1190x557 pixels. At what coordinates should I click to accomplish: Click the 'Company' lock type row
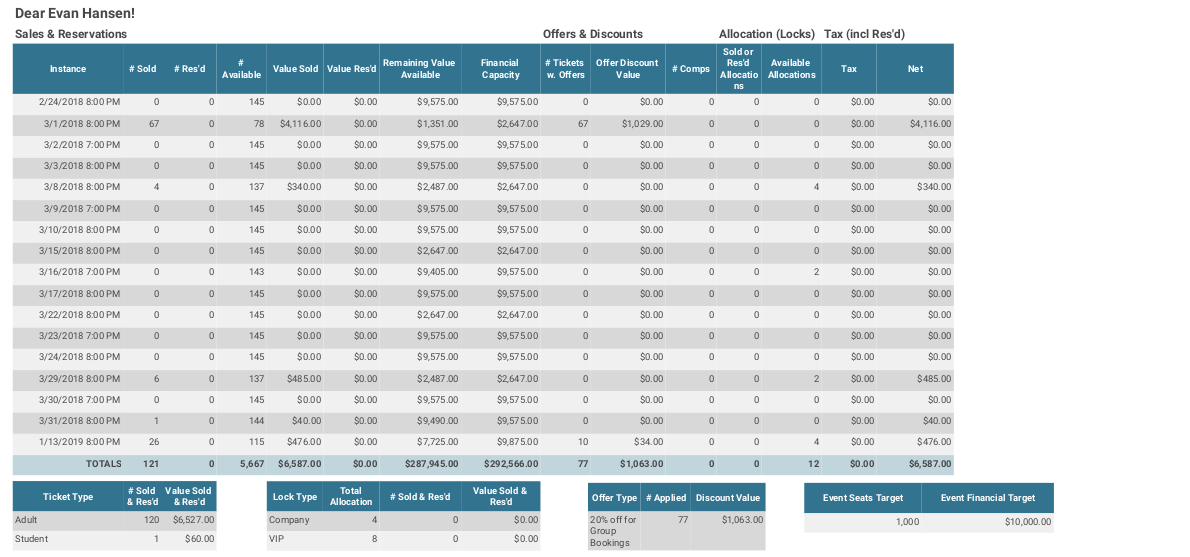pos(404,520)
